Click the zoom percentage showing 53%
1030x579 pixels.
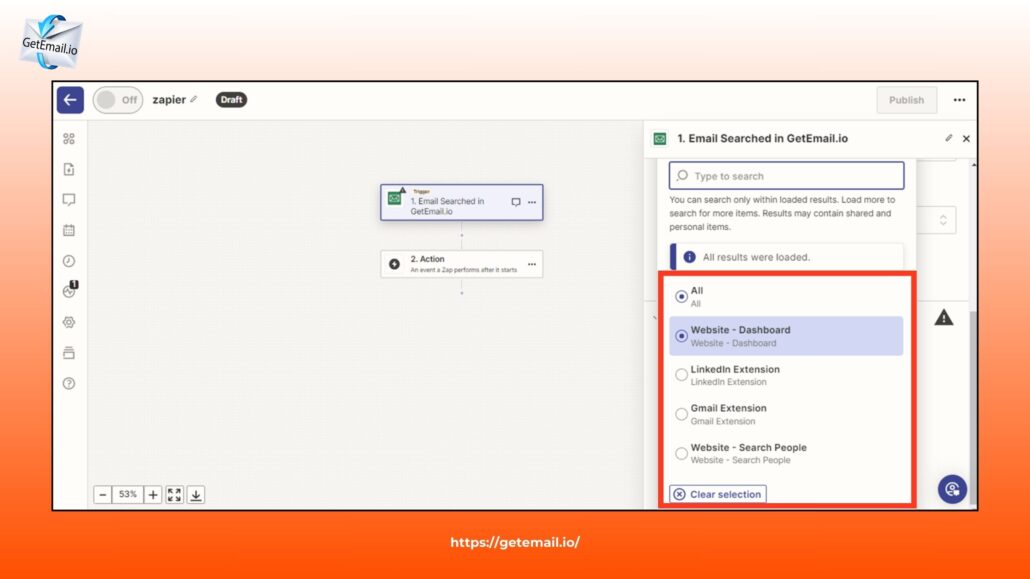coord(128,493)
